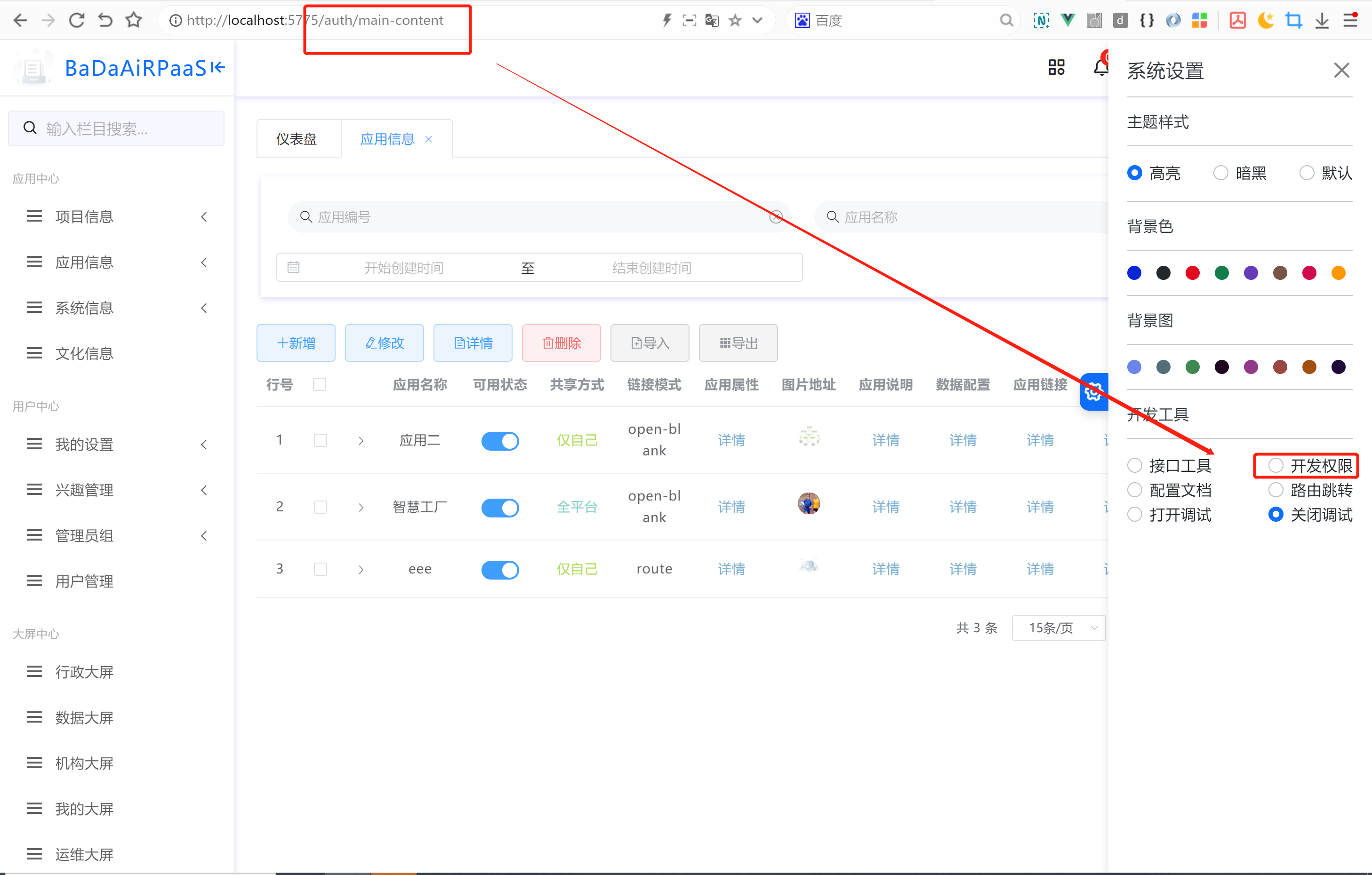Click the bookmark star beside reload
The image size is (1372, 875).
pyautogui.click(x=133, y=20)
